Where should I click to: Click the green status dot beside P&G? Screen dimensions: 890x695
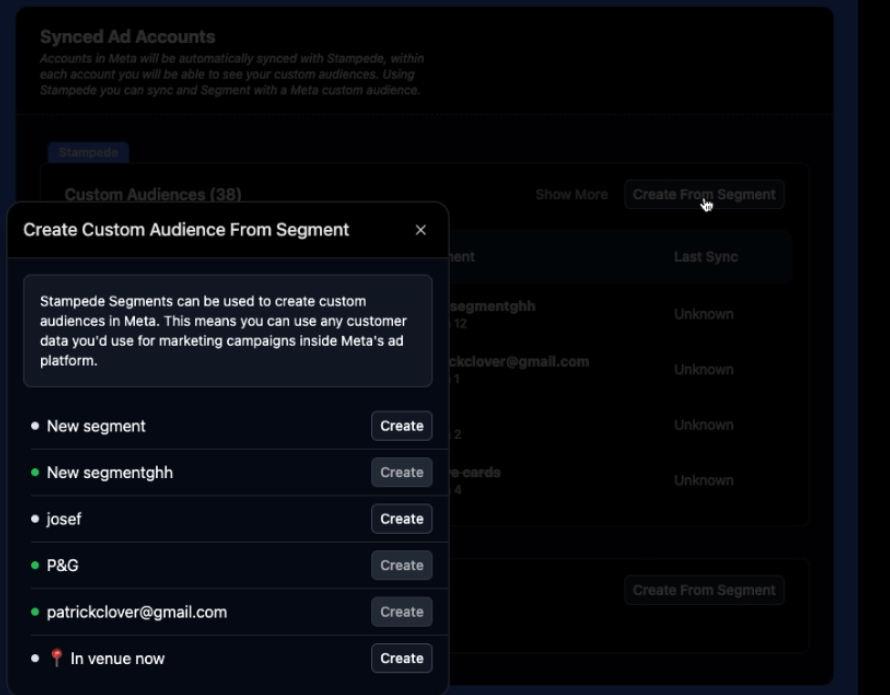tap(35, 565)
